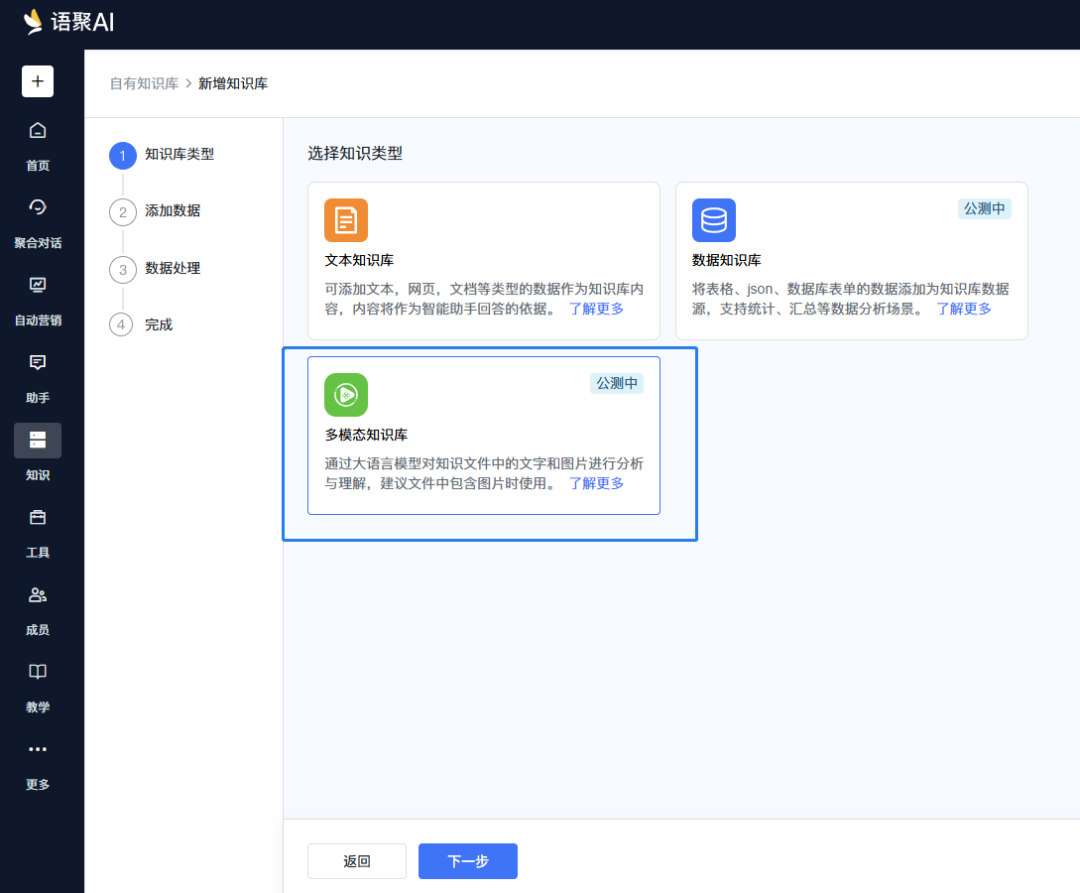The width and height of the screenshot is (1080, 893).
Task: Open the 成员 members sidebar icon
Action: 38,595
